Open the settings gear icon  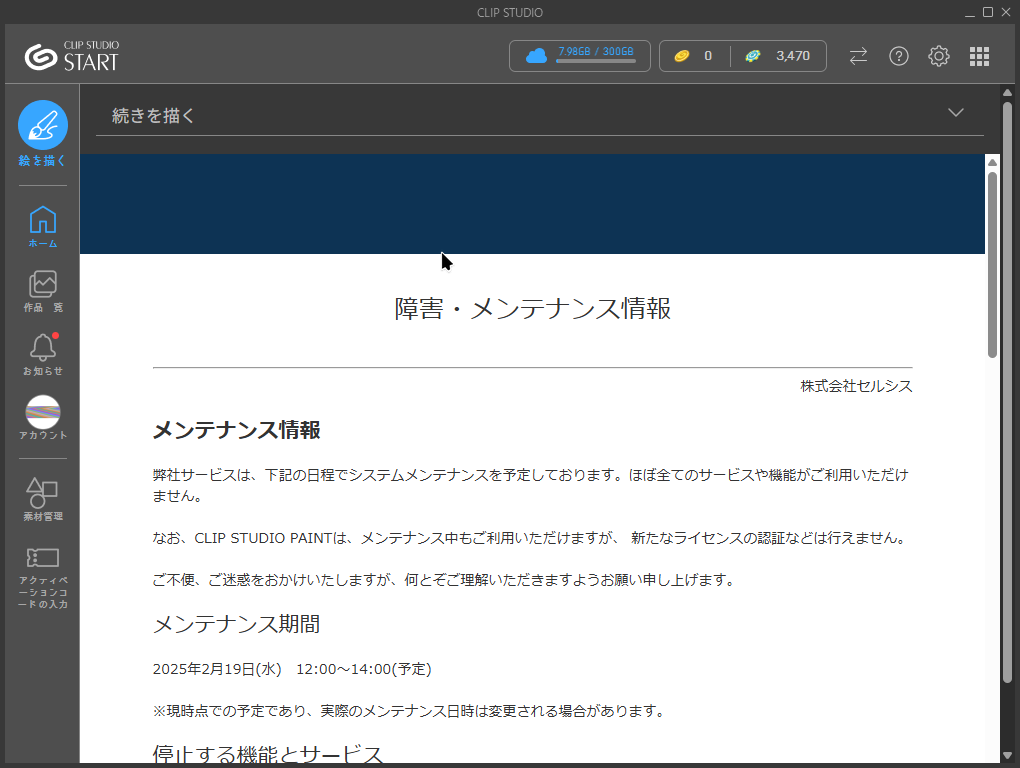[x=939, y=56]
